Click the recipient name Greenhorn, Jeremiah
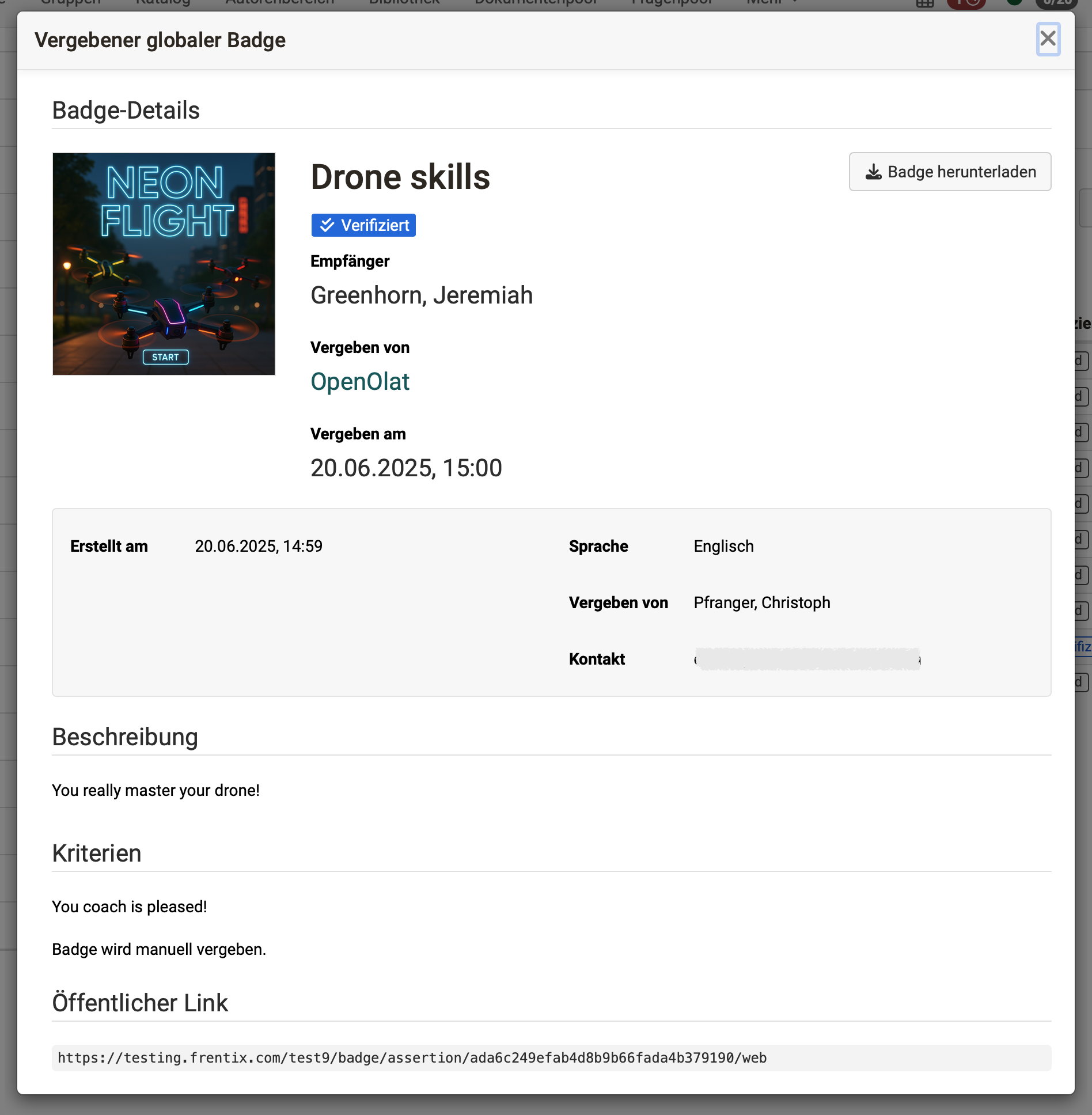1092x1115 pixels. tap(421, 295)
